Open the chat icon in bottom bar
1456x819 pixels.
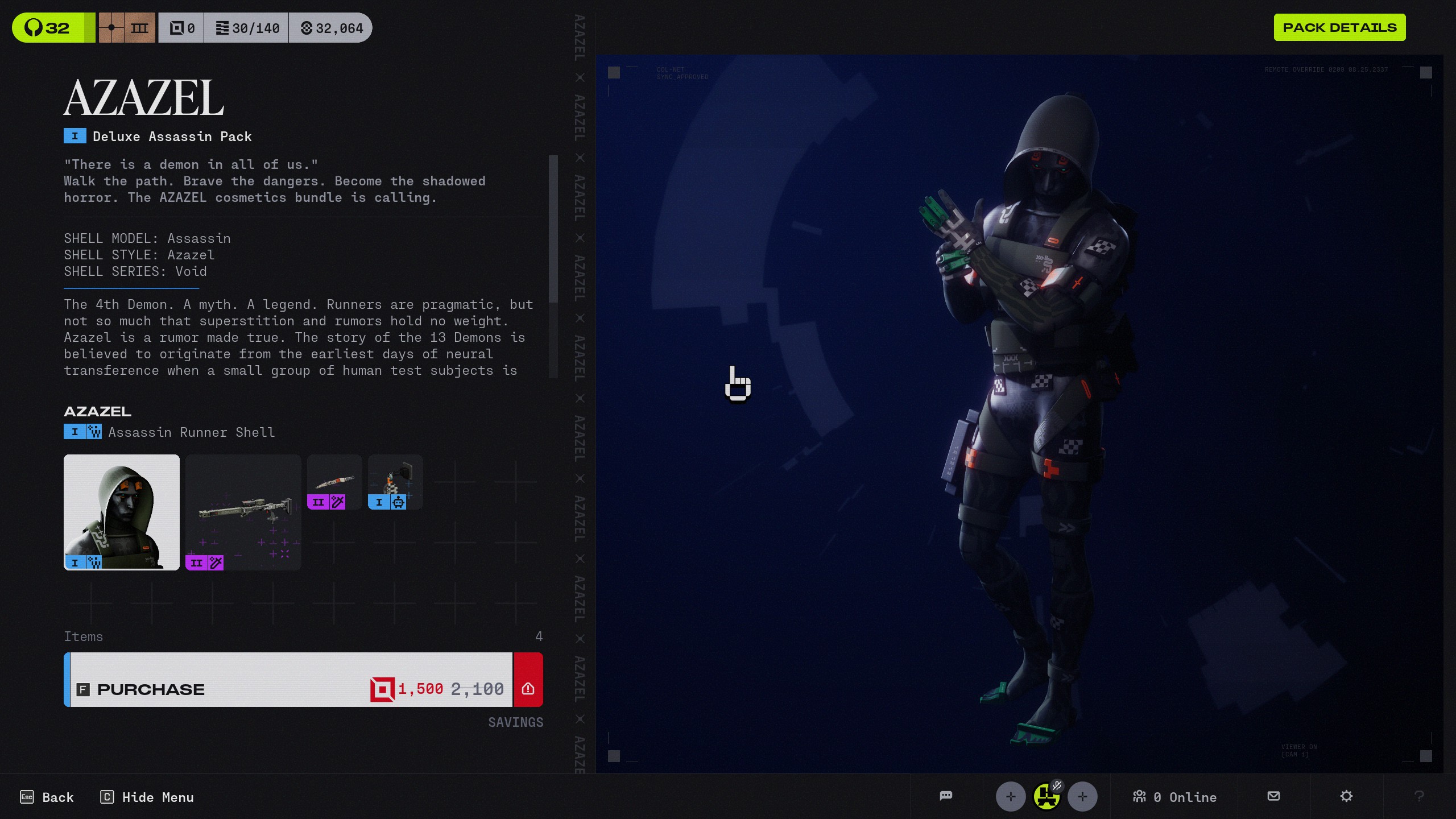tap(946, 796)
